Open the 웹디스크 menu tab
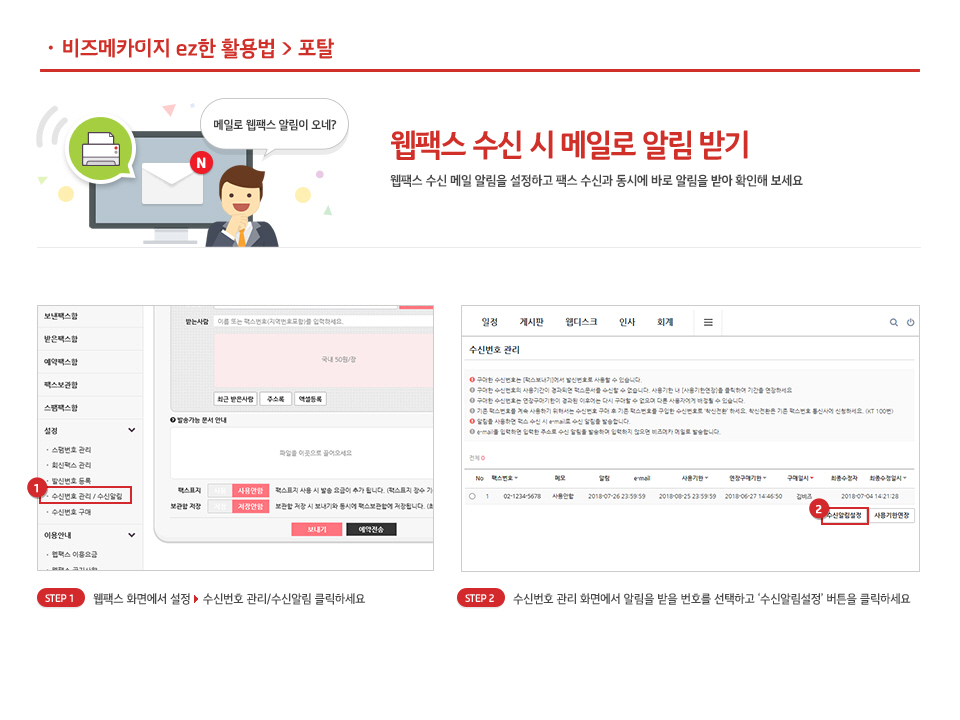 (x=581, y=322)
